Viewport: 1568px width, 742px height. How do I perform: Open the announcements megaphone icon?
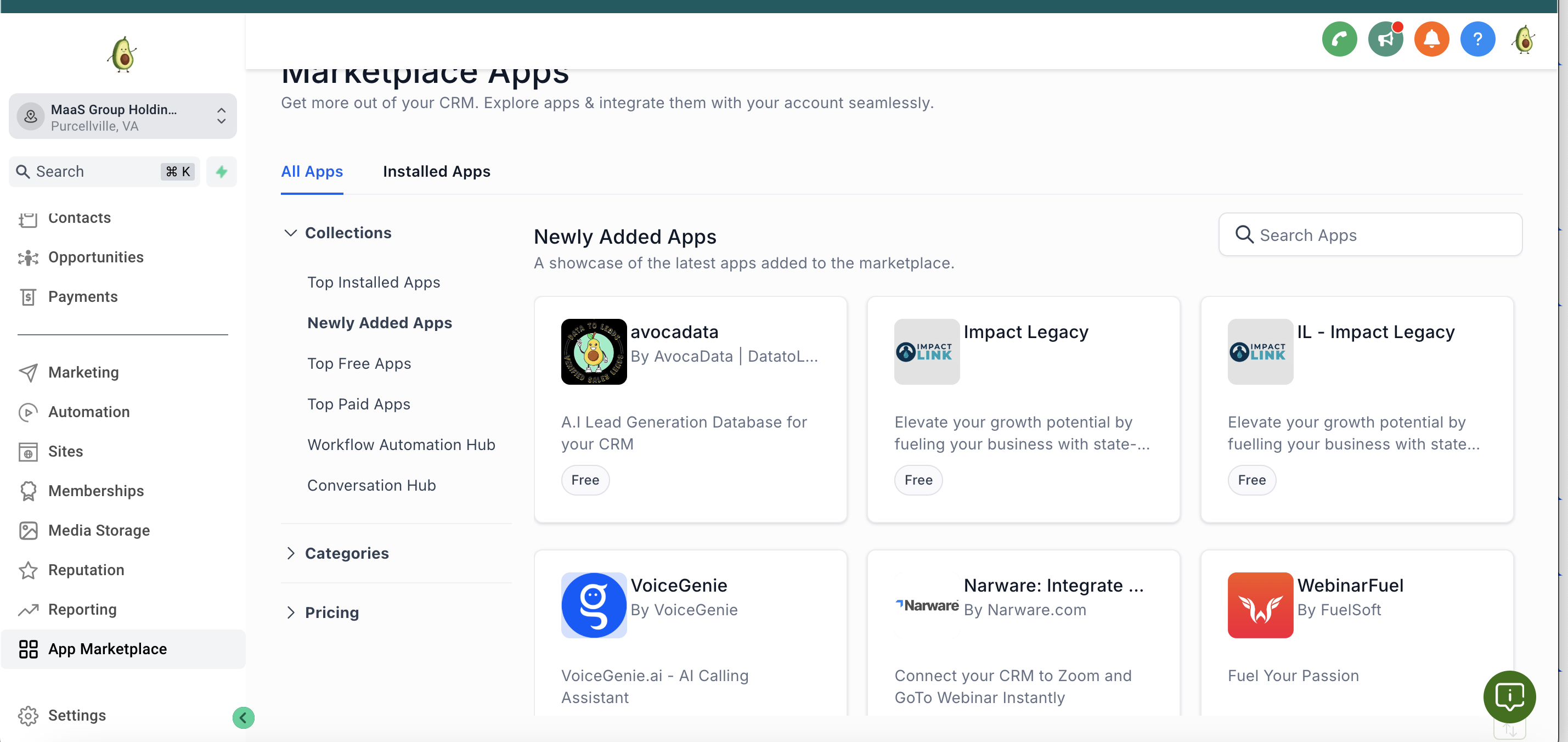coord(1385,38)
